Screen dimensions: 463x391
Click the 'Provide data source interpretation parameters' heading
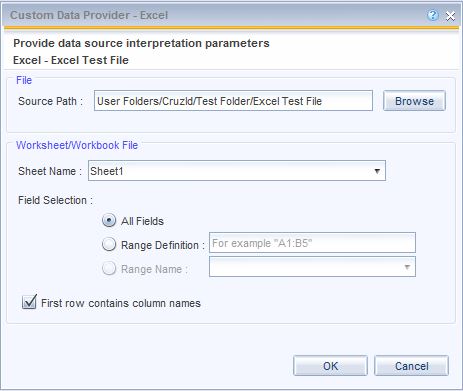coord(141,43)
